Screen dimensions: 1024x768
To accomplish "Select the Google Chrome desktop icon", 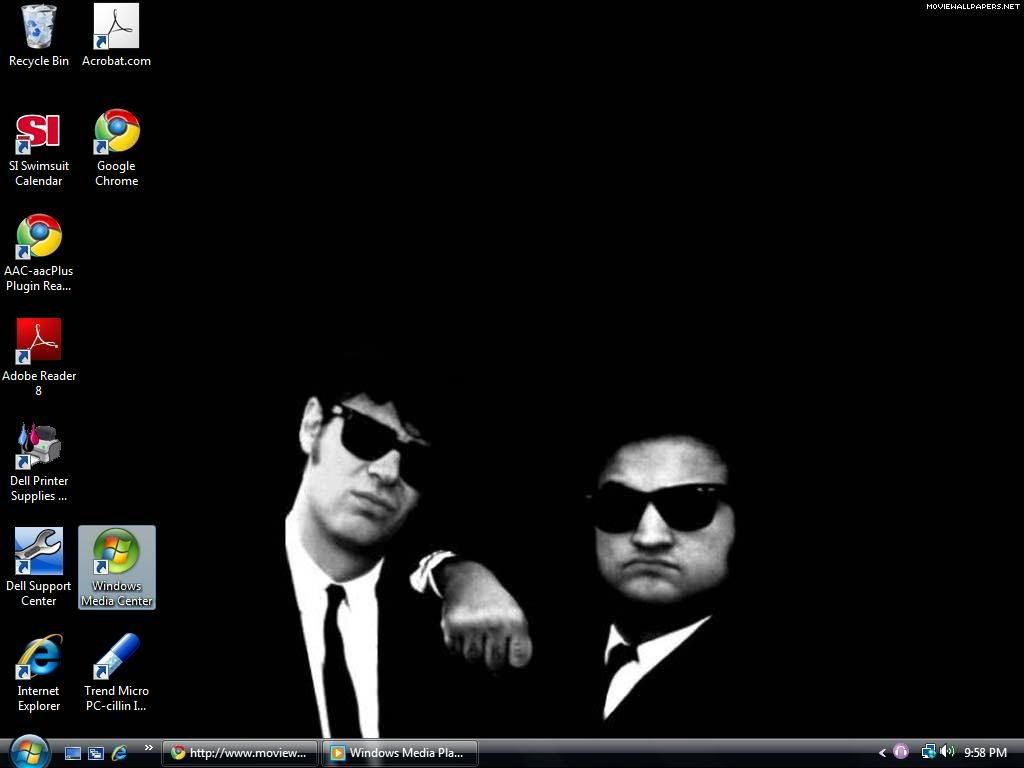I will [116, 133].
